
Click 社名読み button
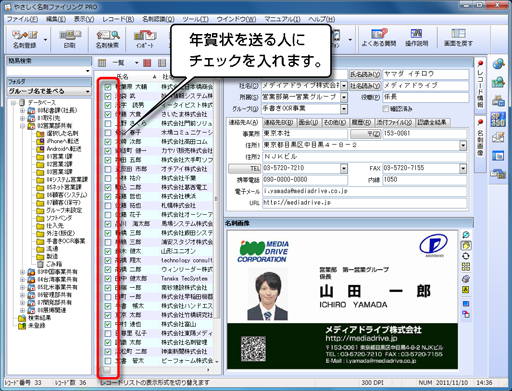365,86
